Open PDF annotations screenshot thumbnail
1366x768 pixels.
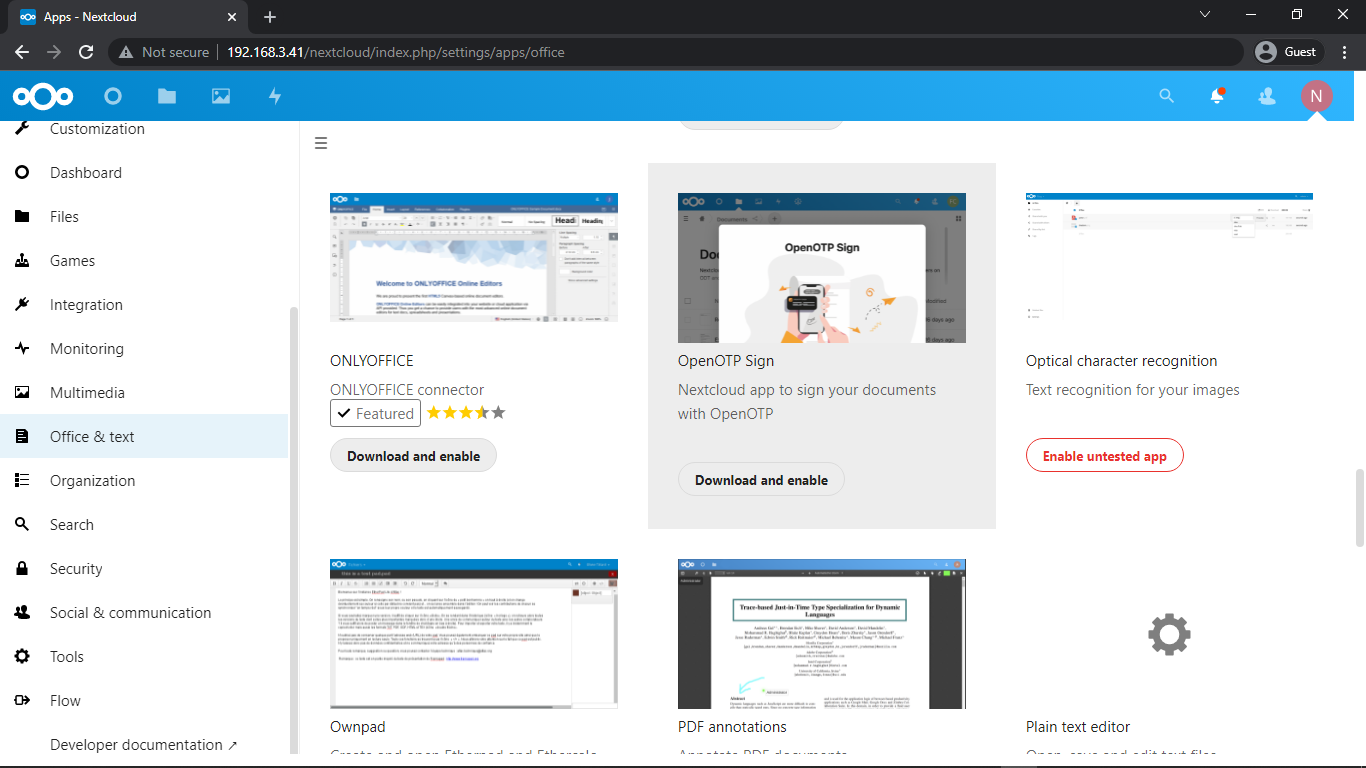pyautogui.click(x=822, y=634)
